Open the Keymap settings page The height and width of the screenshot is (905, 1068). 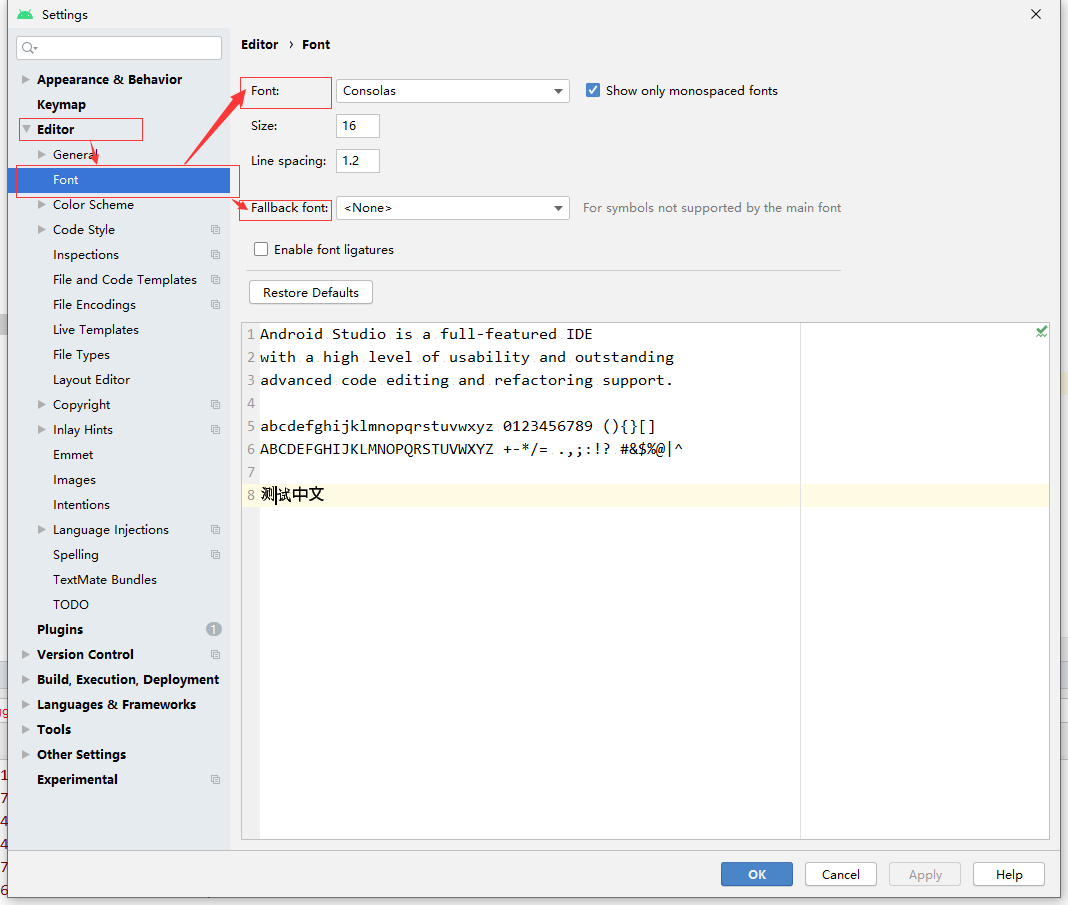coord(61,104)
